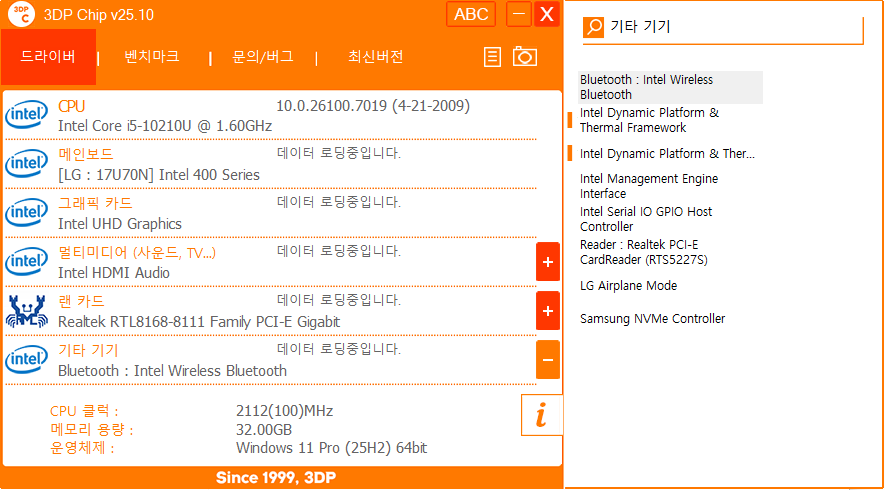This screenshot has width=885, height=490.
Task: Click the Intel logo beside 멀티미디어
Action: pos(26,262)
